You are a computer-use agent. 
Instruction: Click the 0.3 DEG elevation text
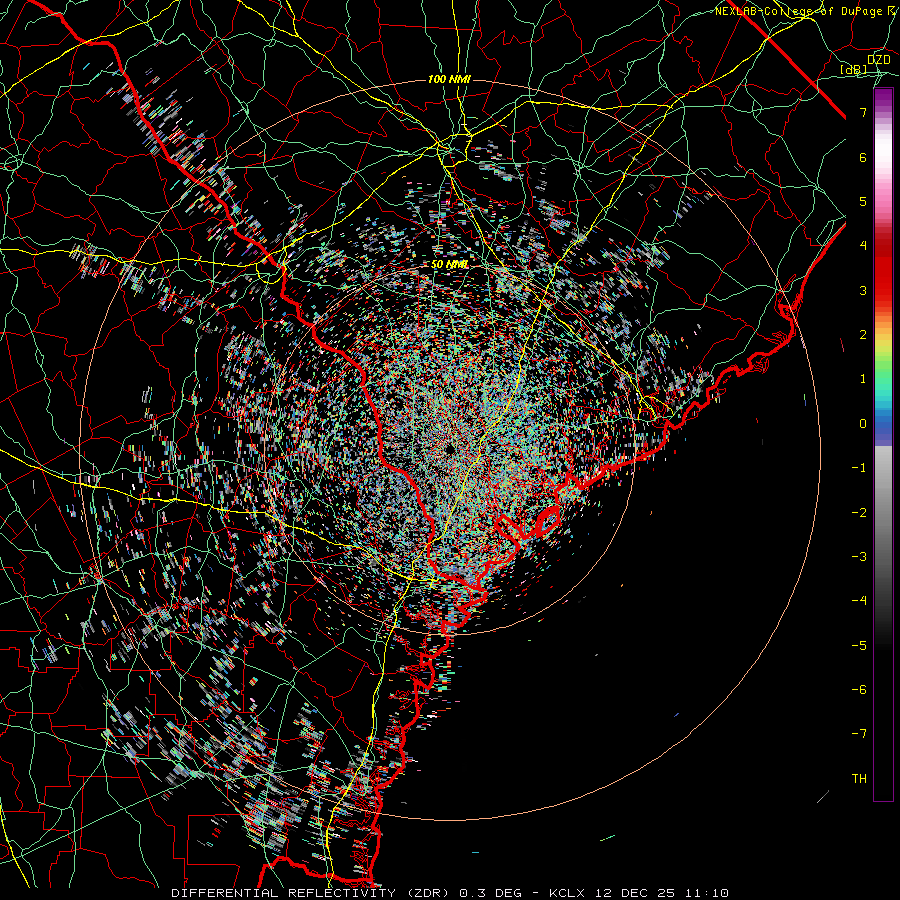click(490, 893)
